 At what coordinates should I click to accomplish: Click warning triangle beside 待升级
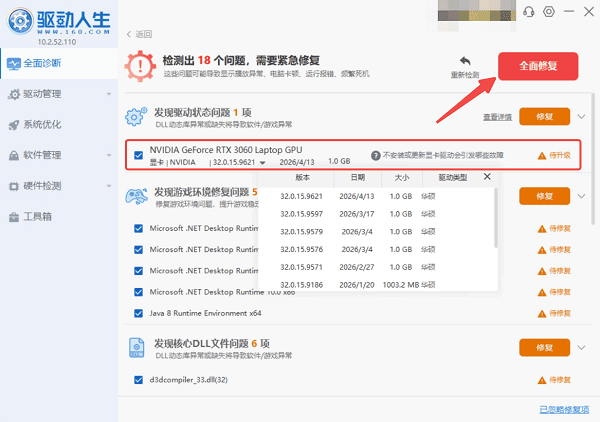[x=542, y=156]
